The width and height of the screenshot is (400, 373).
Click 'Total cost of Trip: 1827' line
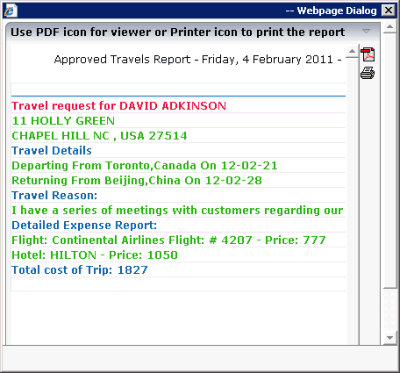(80, 270)
